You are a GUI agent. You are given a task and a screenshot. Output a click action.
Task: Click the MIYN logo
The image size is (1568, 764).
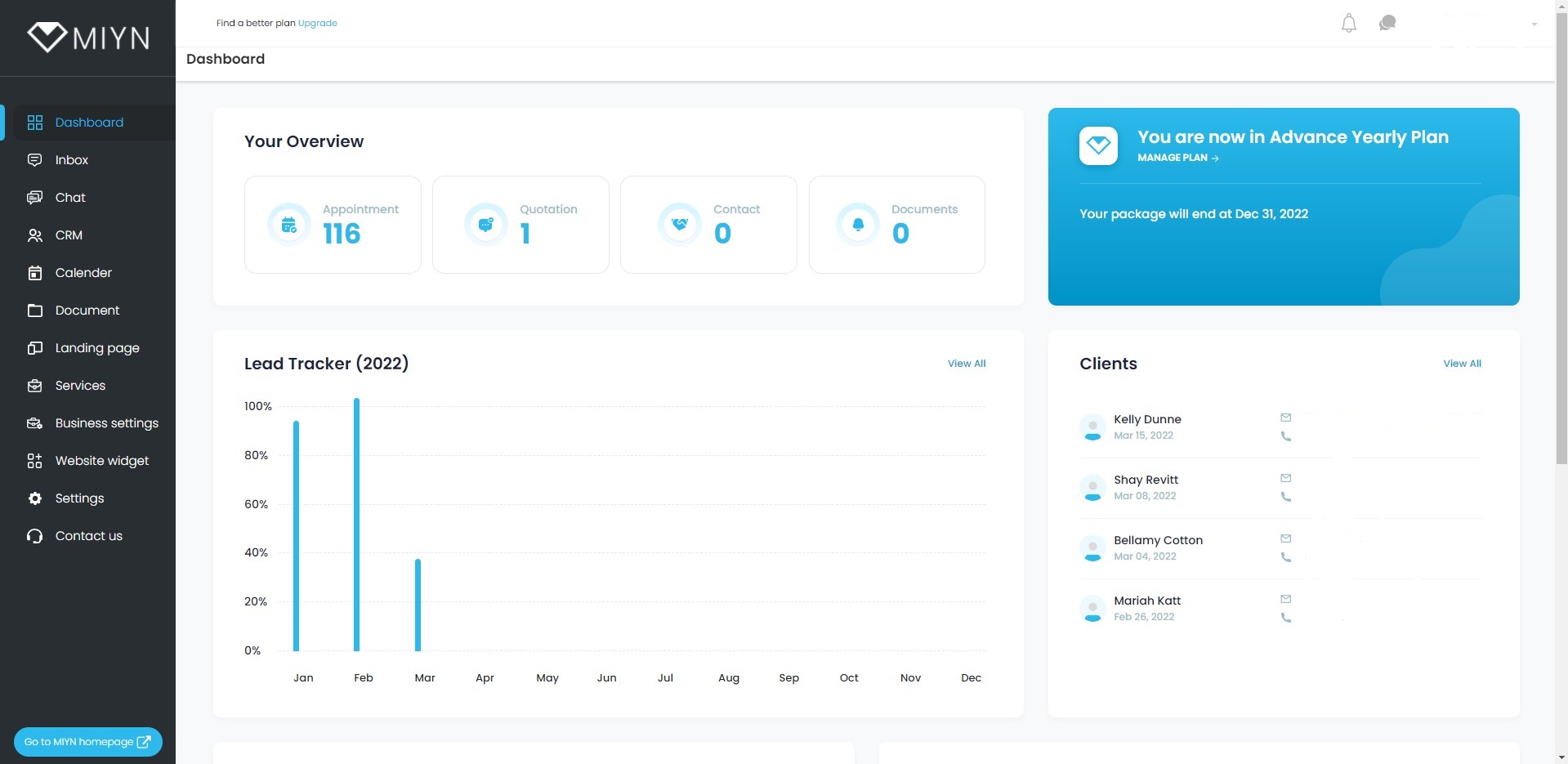coord(87,37)
